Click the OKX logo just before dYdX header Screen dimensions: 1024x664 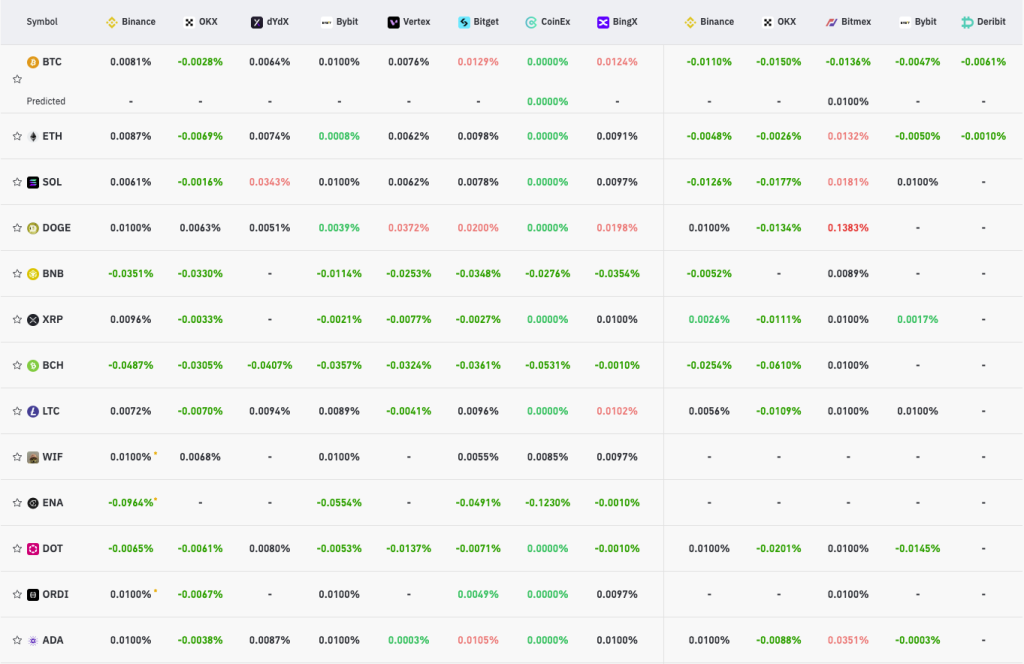point(189,22)
